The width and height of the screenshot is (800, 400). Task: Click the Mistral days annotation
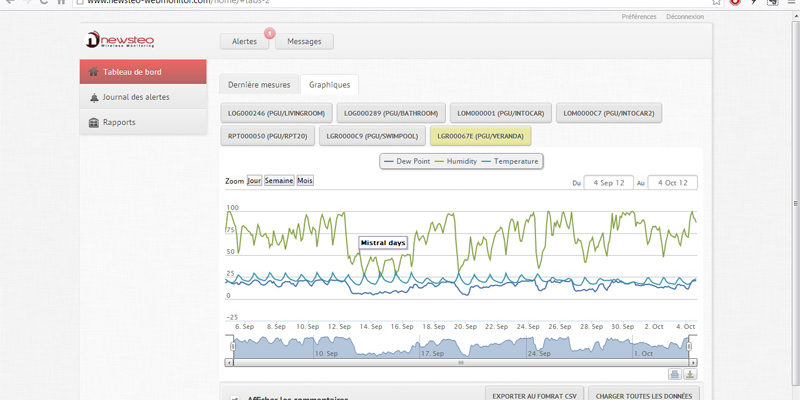383,243
